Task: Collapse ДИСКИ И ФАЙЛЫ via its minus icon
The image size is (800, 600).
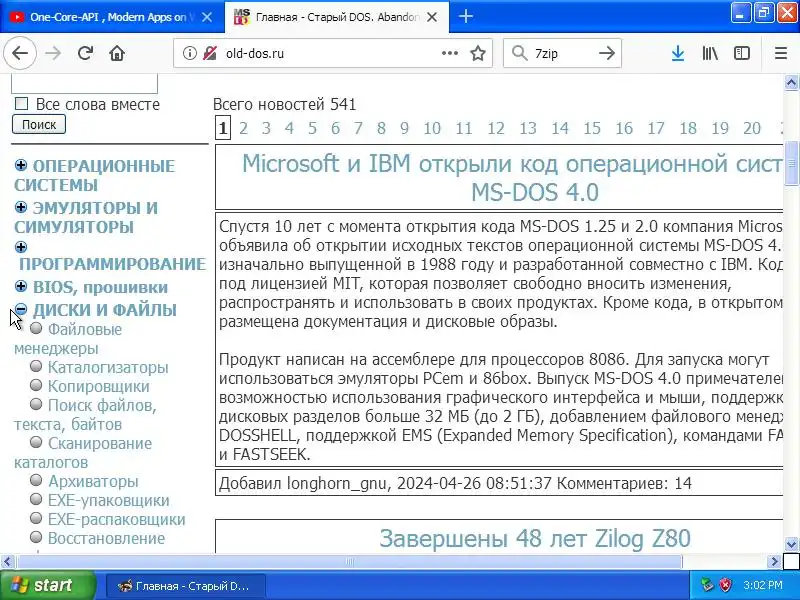Action: 21,308
